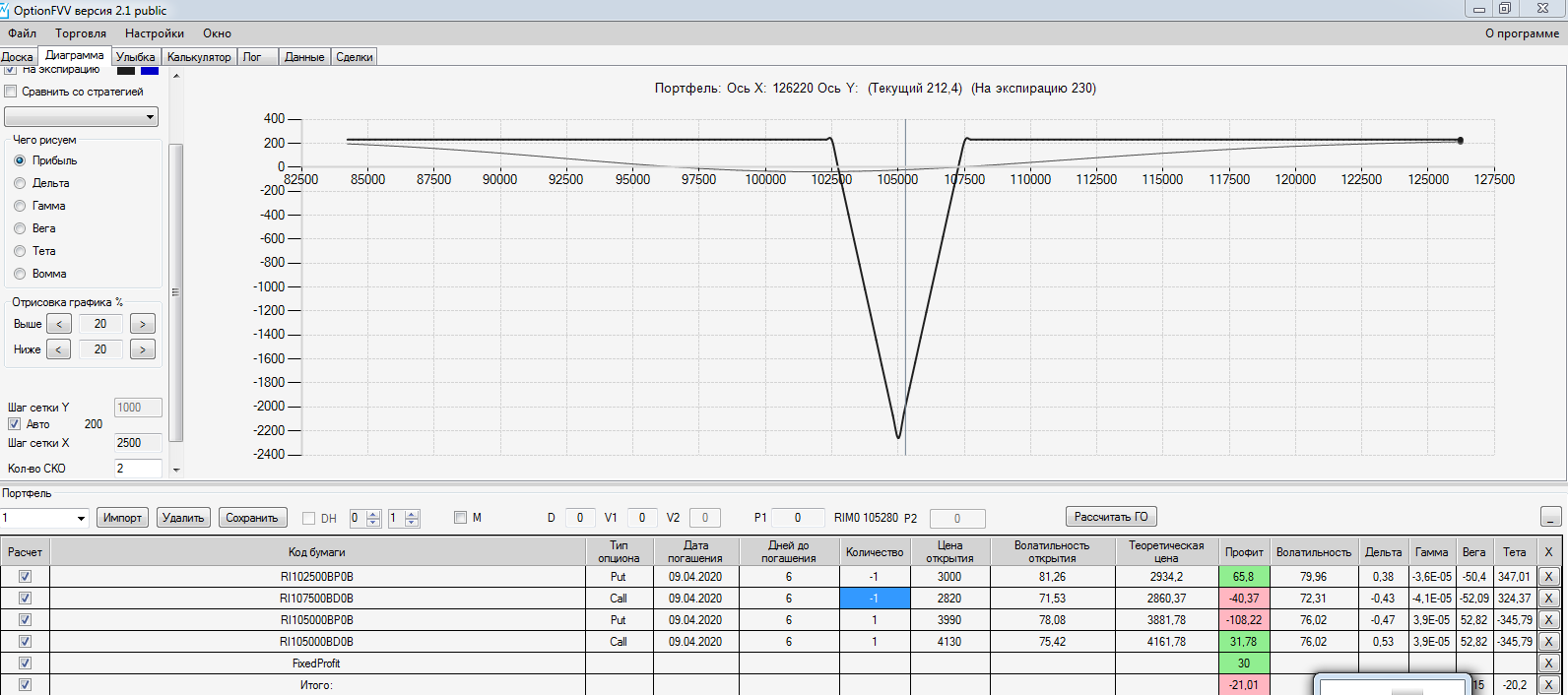The width and height of the screenshot is (1568, 695).
Task: Remove the RI105000BP0B row with its X button
Action: (x=1548, y=620)
